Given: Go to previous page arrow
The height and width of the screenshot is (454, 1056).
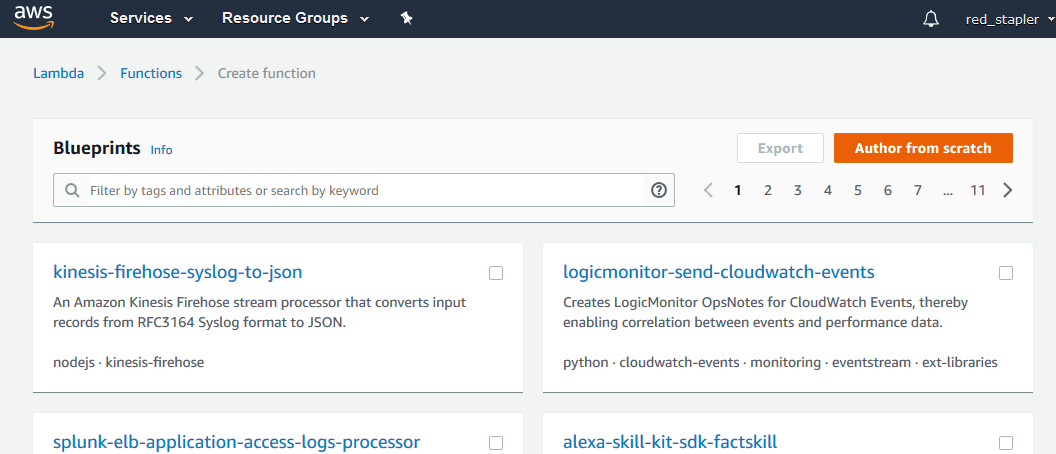Looking at the screenshot, I should pos(708,191).
